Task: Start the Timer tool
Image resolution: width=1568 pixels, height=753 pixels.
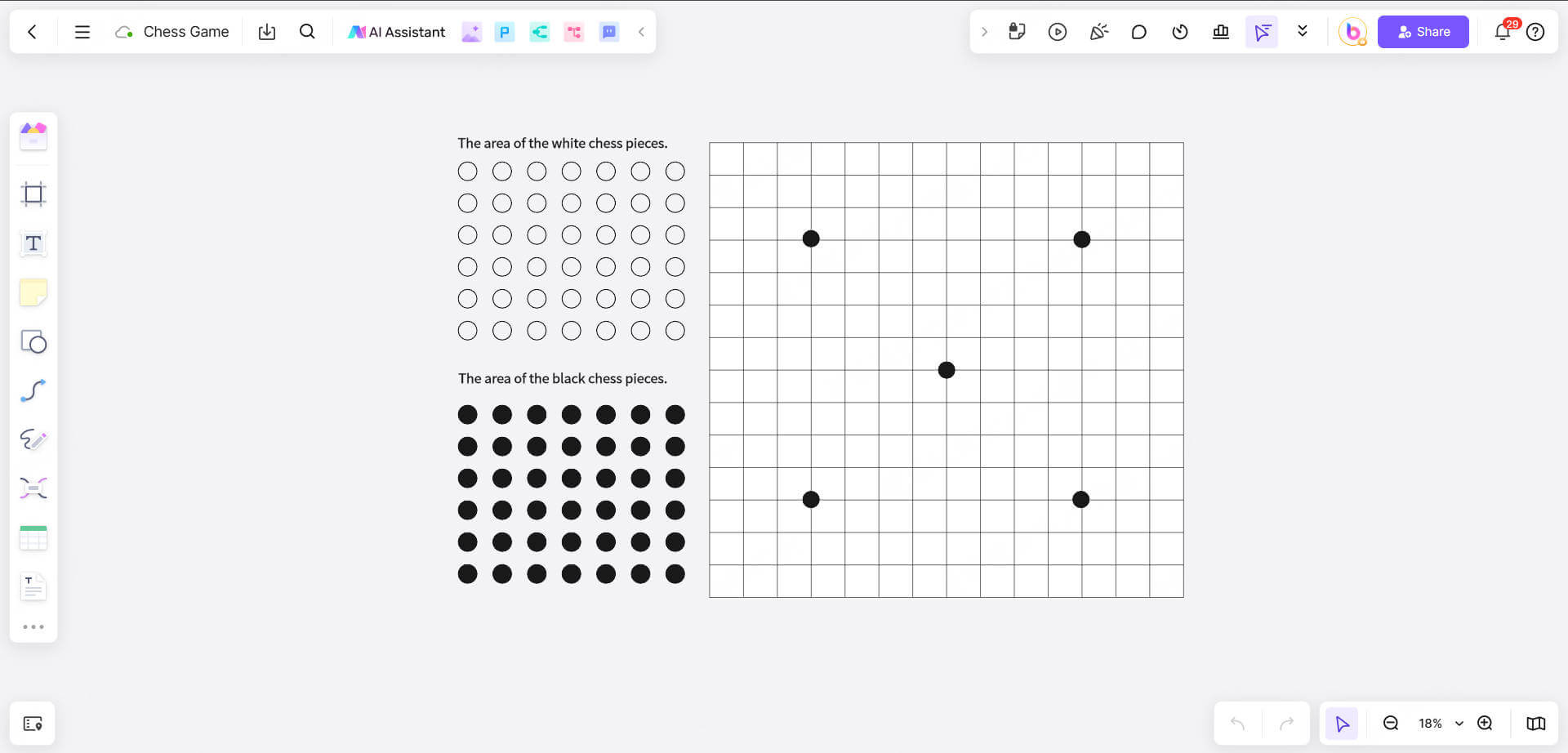Action: tap(1180, 32)
